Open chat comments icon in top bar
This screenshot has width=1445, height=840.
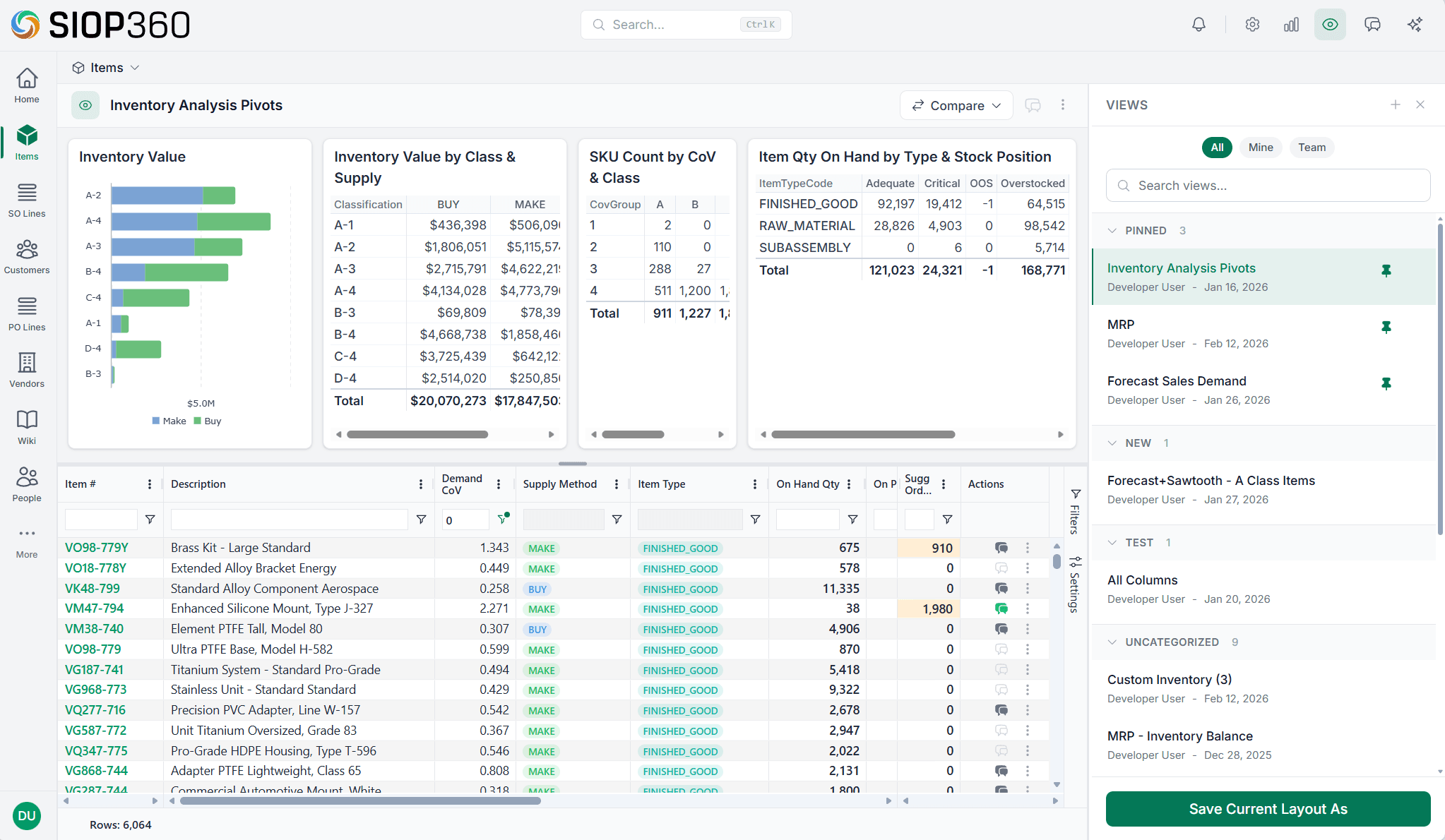pyautogui.click(x=1373, y=24)
